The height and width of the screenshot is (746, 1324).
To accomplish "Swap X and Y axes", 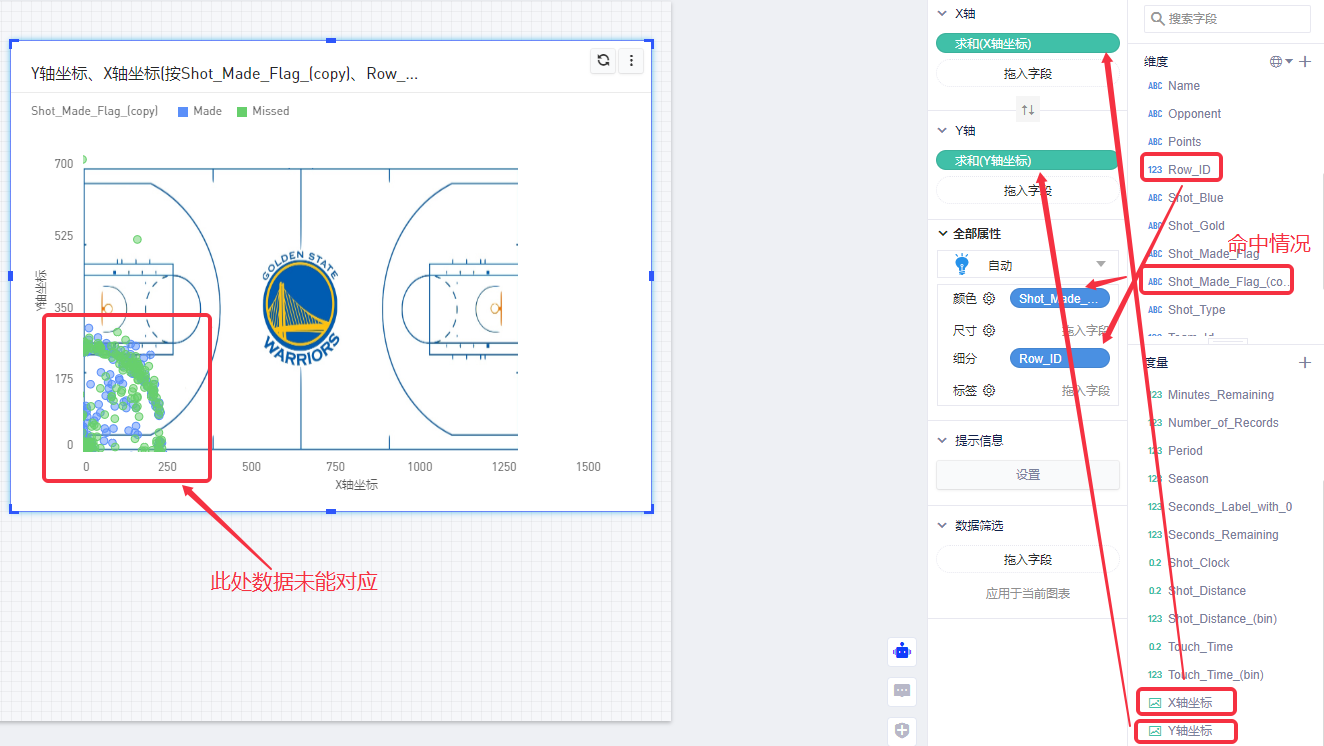I will 1027,109.
